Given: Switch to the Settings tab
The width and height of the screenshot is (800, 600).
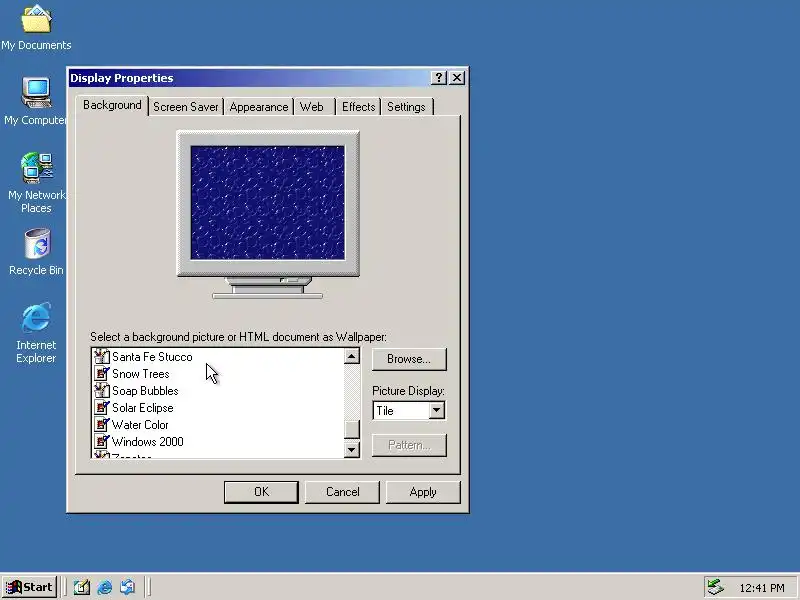Looking at the screenshot, I should [x=406, y=107].
